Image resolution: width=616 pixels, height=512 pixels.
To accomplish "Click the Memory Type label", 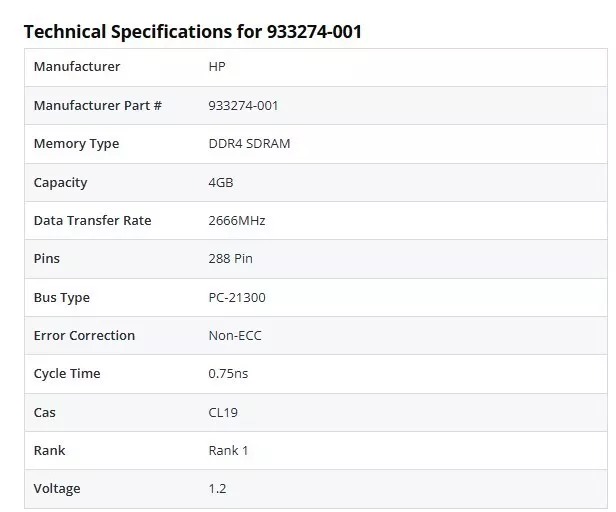I will (x=76, y=144).
